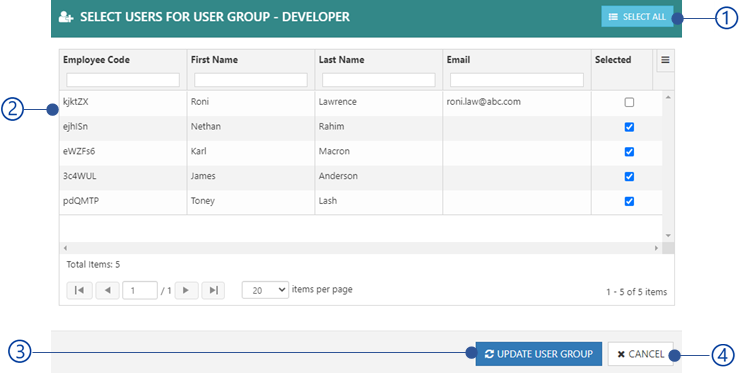Viewport: 741px width, 373px height.
Task: Go to the next page icon
Action: click(x=186, y=290)
